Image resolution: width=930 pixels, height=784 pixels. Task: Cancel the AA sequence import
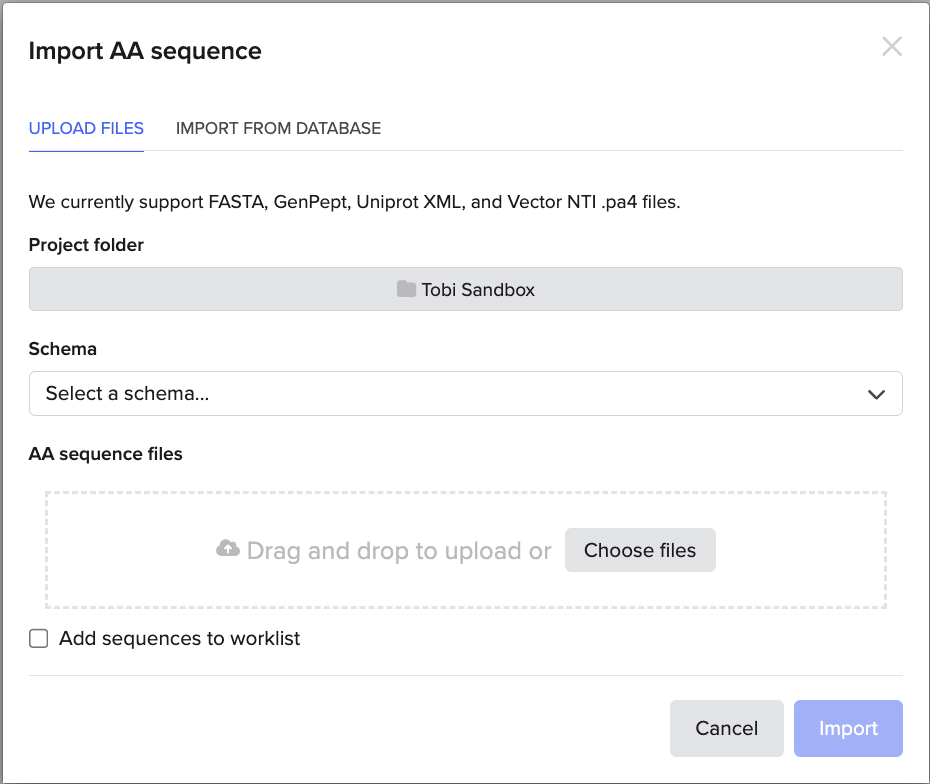pyautogui.click(x=726, y=728)
